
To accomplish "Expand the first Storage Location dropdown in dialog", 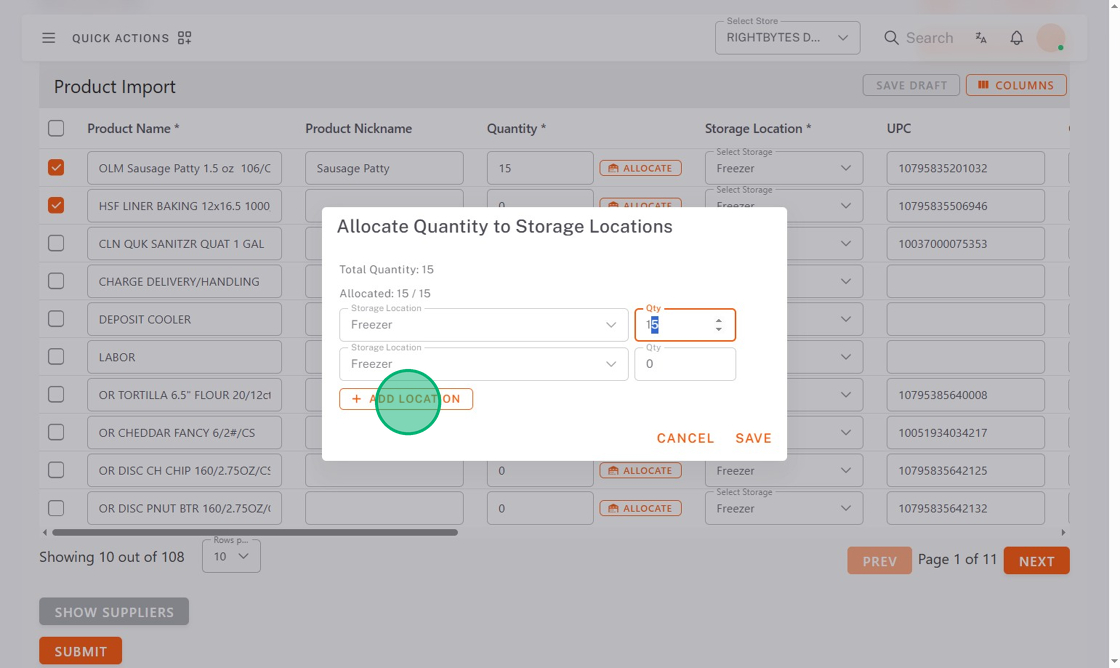I will point(483,325).
